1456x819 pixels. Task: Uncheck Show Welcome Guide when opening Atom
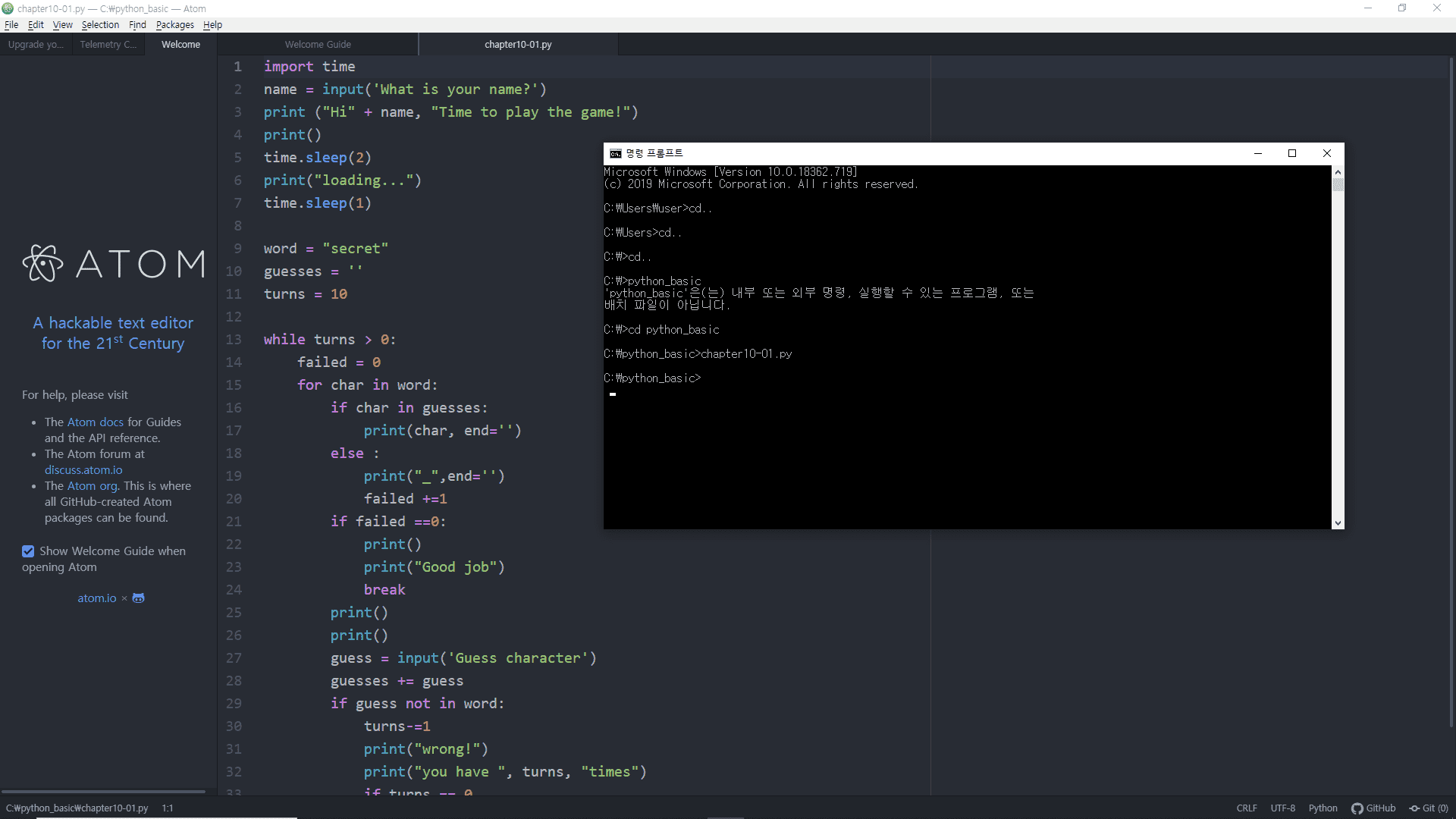(x=28, y=551)
